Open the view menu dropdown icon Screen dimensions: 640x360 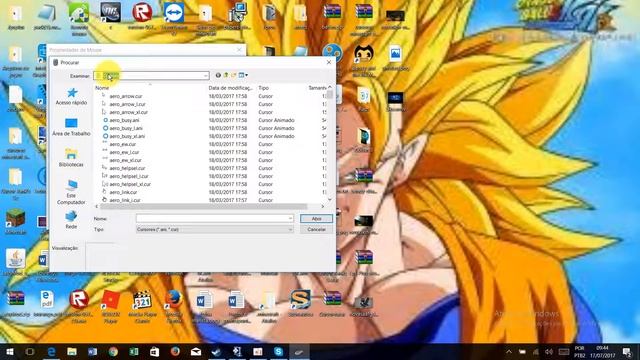click(x=243, y=75)
